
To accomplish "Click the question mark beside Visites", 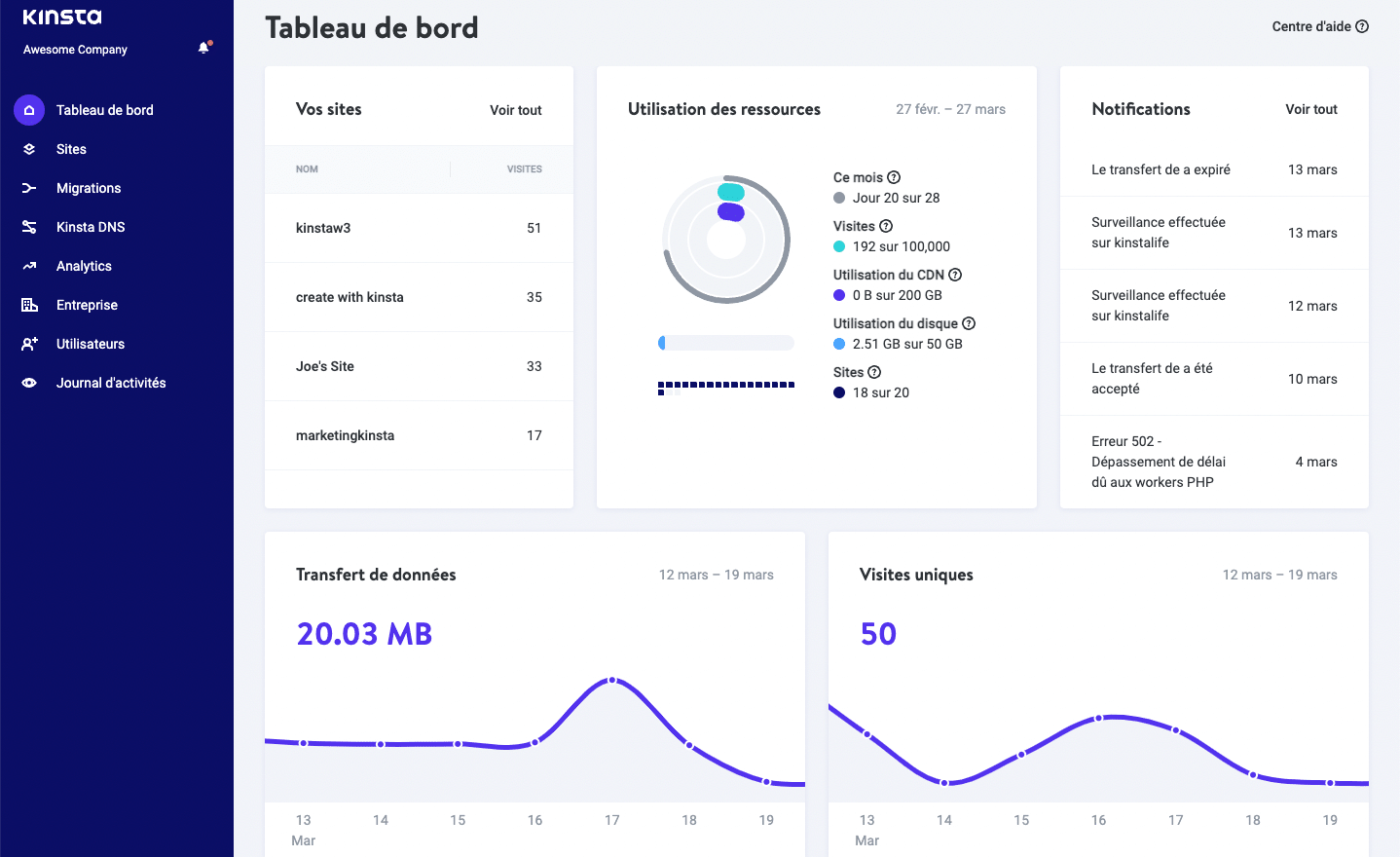I will pyautogui.click(x=886, y=226).
